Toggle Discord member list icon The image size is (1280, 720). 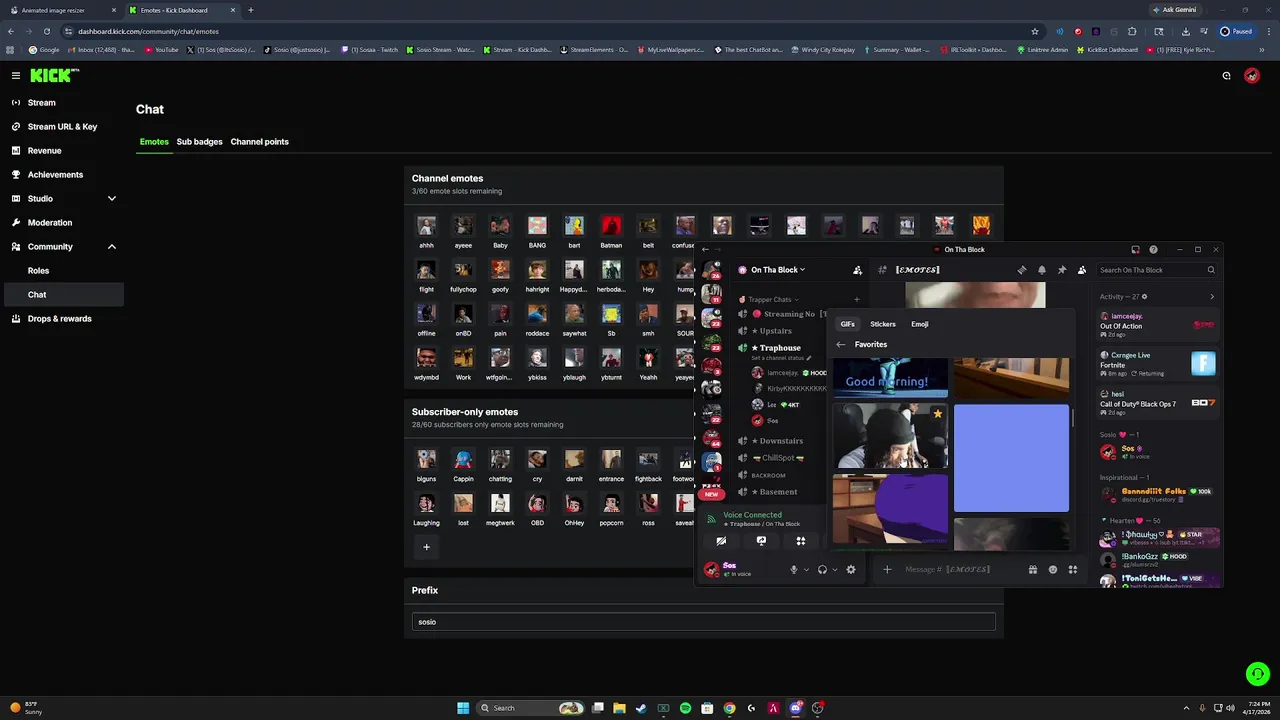pyautogui.click(x=1082, y=270)
